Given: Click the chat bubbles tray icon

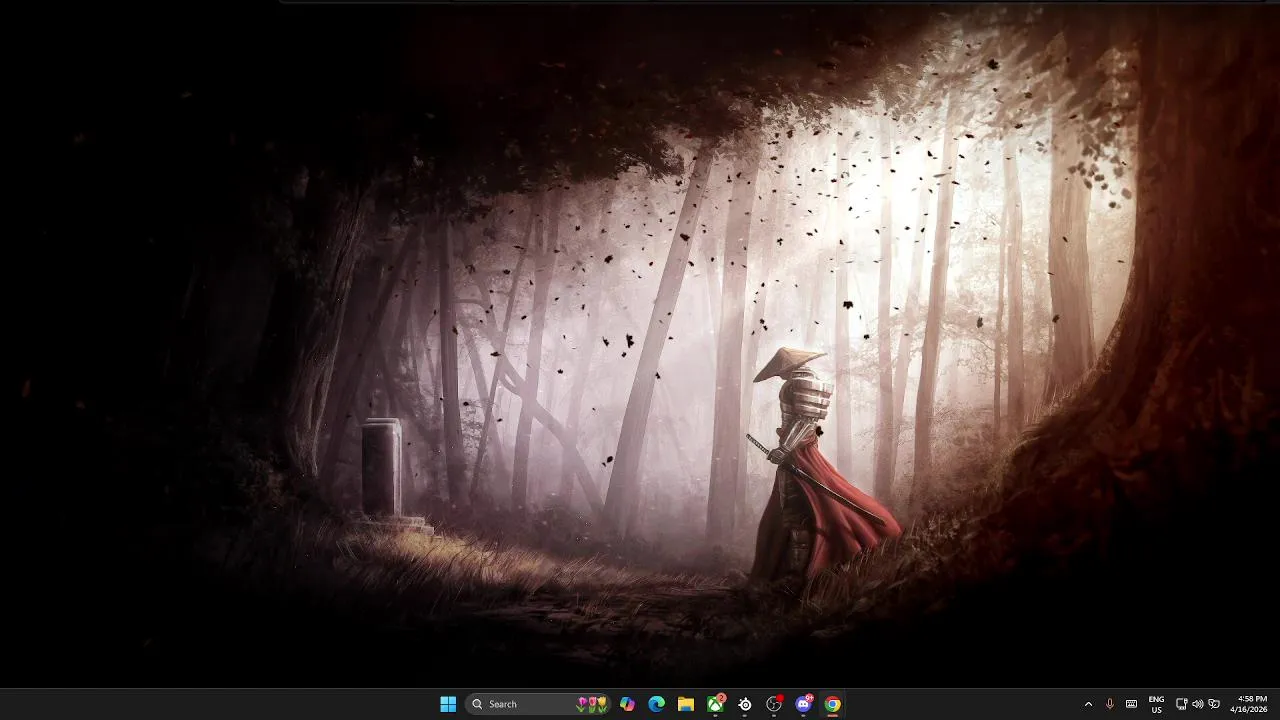Looking at the screenshot, I should [1214, 704].
